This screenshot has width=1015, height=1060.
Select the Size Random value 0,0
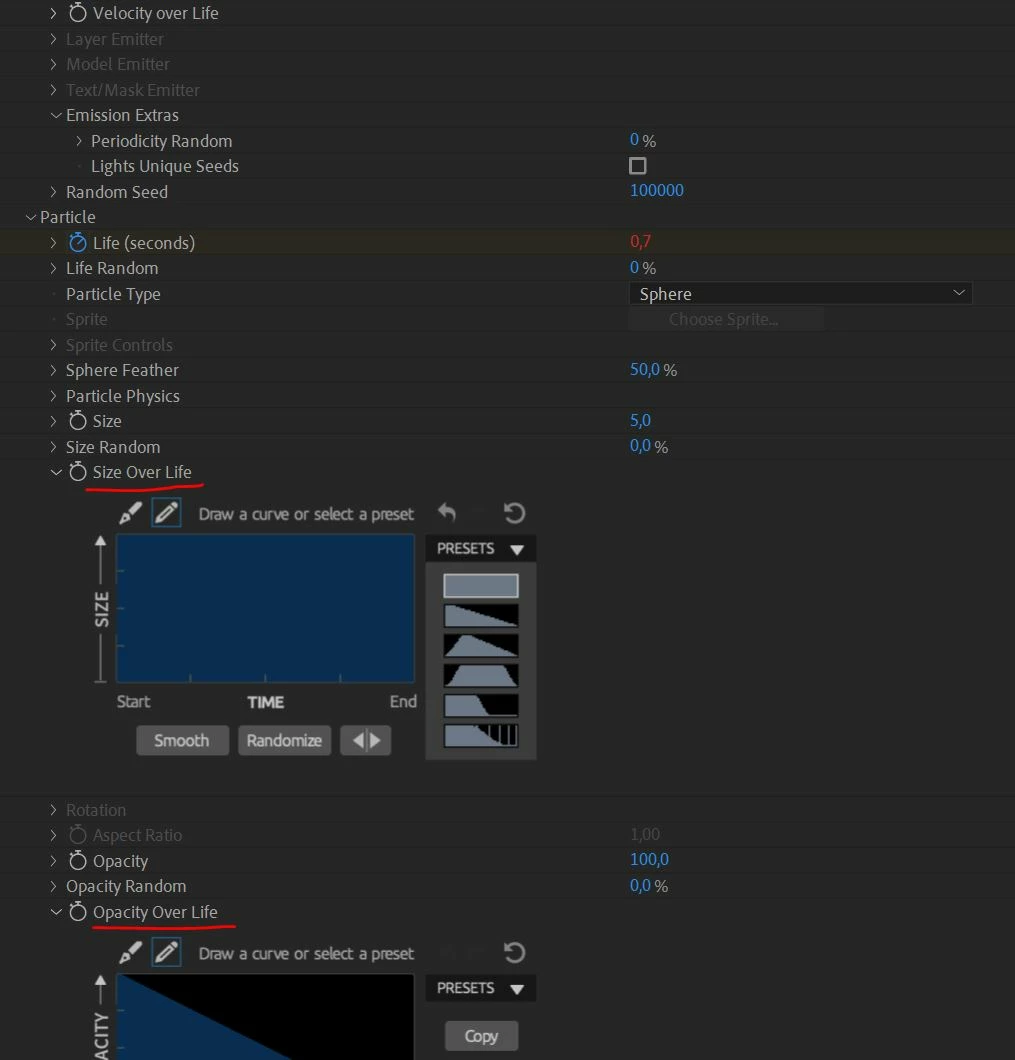640,445
